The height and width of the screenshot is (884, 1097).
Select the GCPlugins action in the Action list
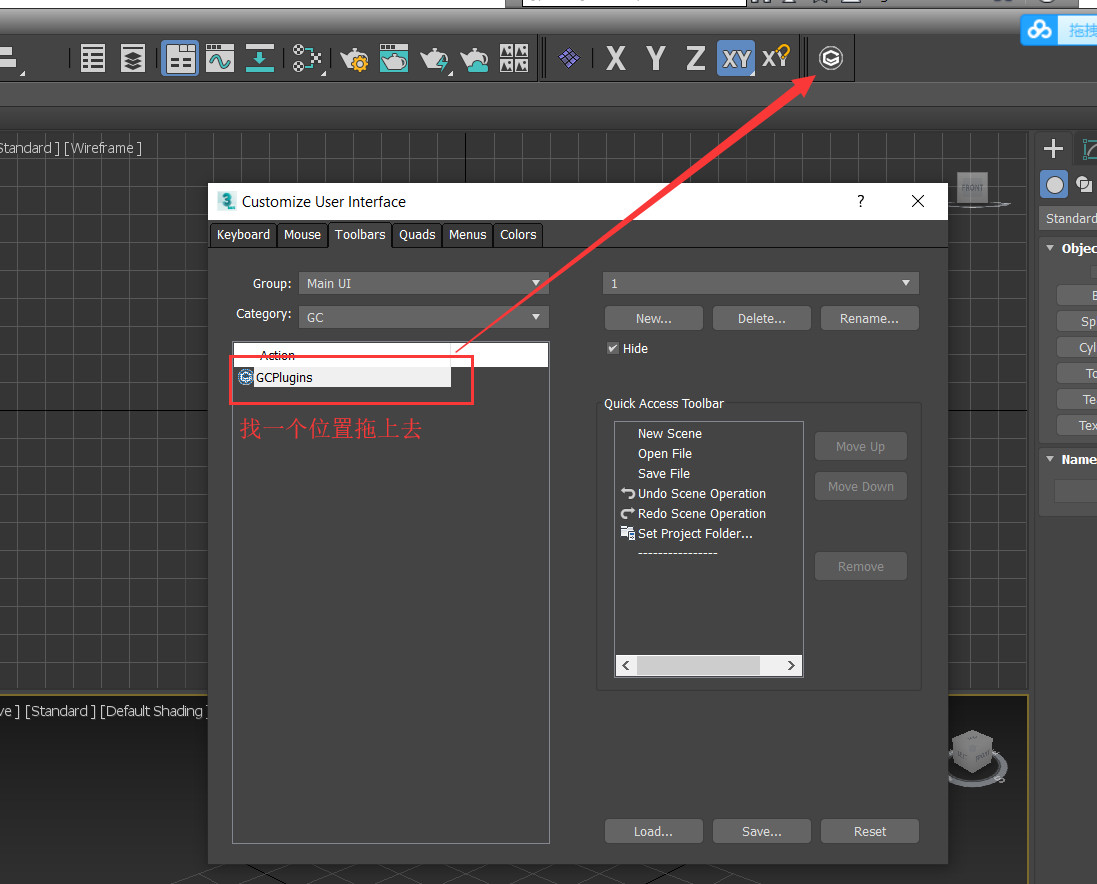[x=283, y=377]
